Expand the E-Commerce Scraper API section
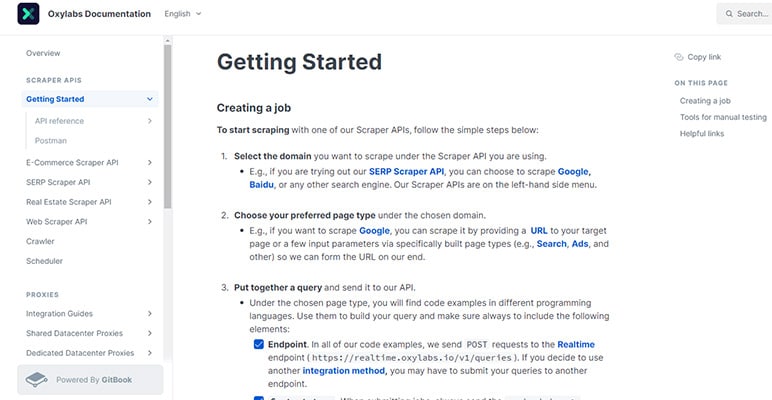 pyautogui.click(x=149, y=162)
